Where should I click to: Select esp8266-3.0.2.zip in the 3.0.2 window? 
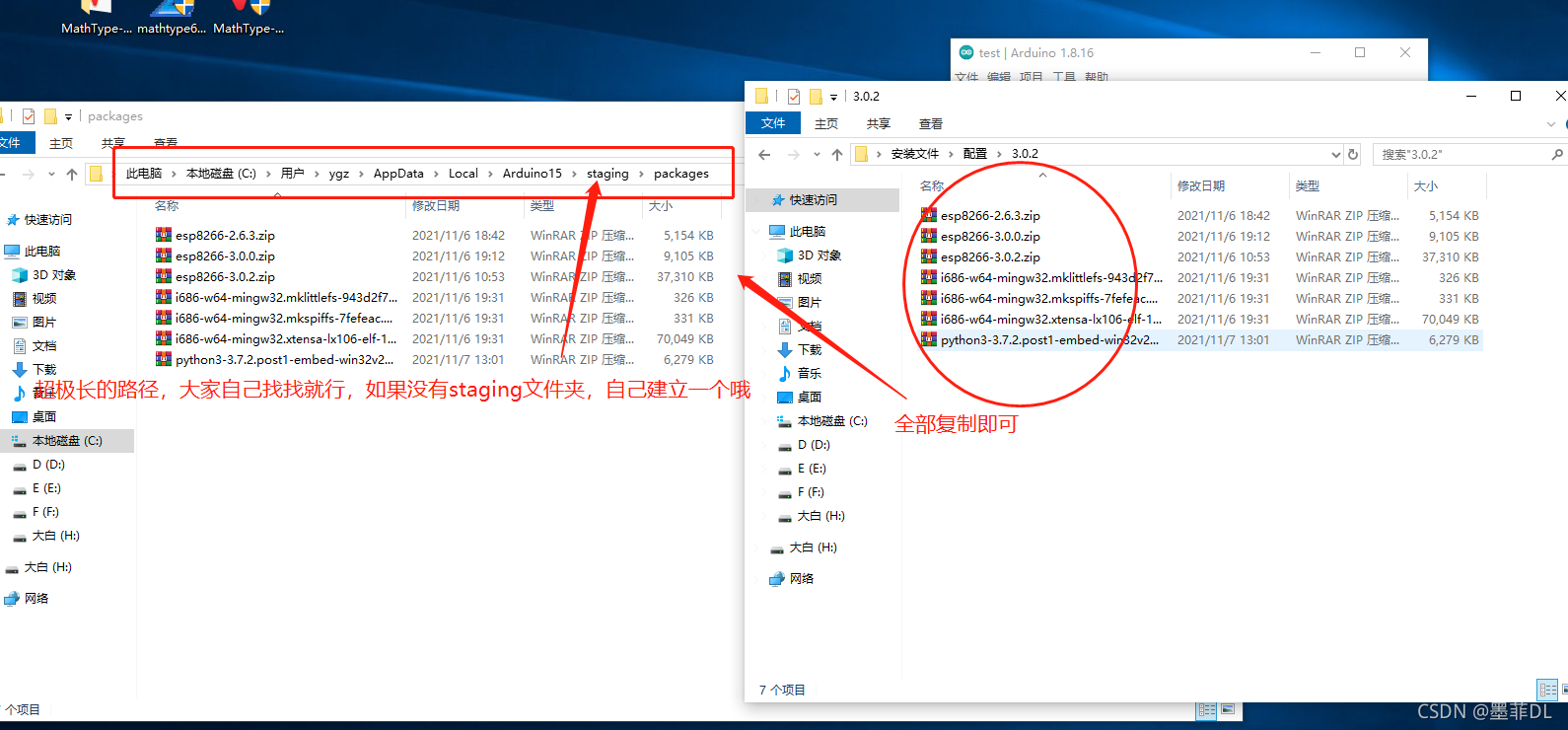[990, 257]
